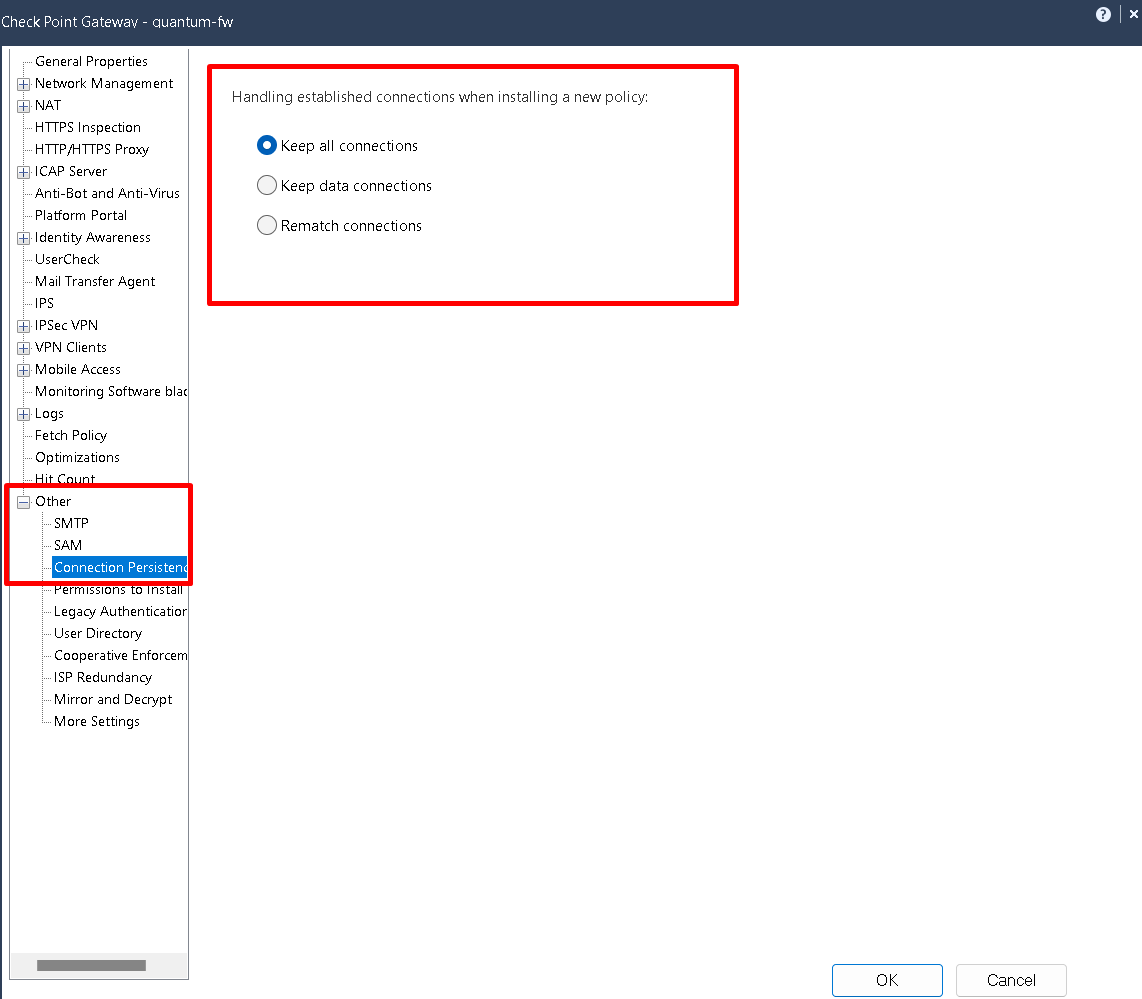Open Mail Transfer Agent page
1142x999 pixels.
tap(95, 281)
